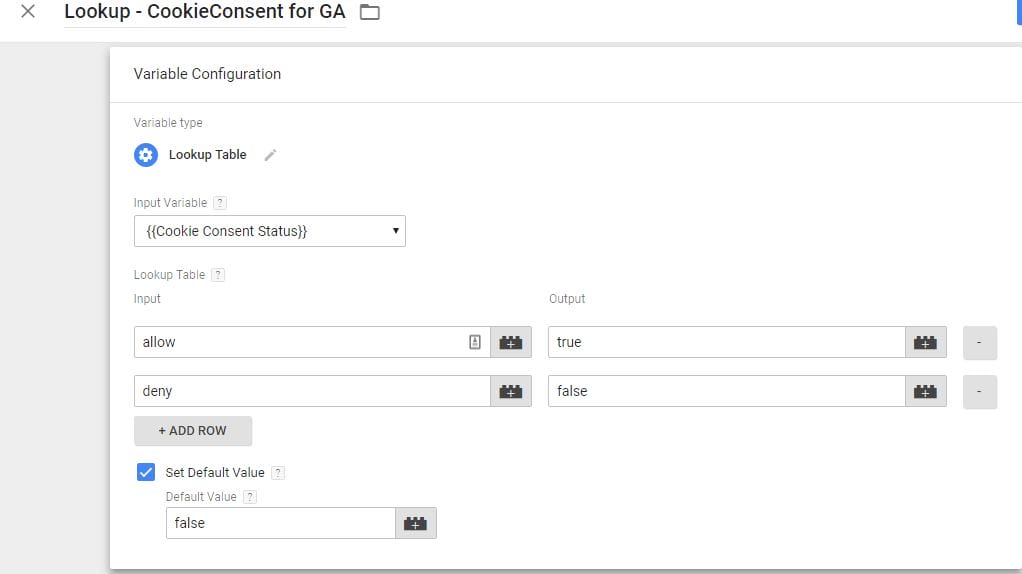1022x574 pixels.
Task: Open the Lookup Table help question mark
Action: 218,275
